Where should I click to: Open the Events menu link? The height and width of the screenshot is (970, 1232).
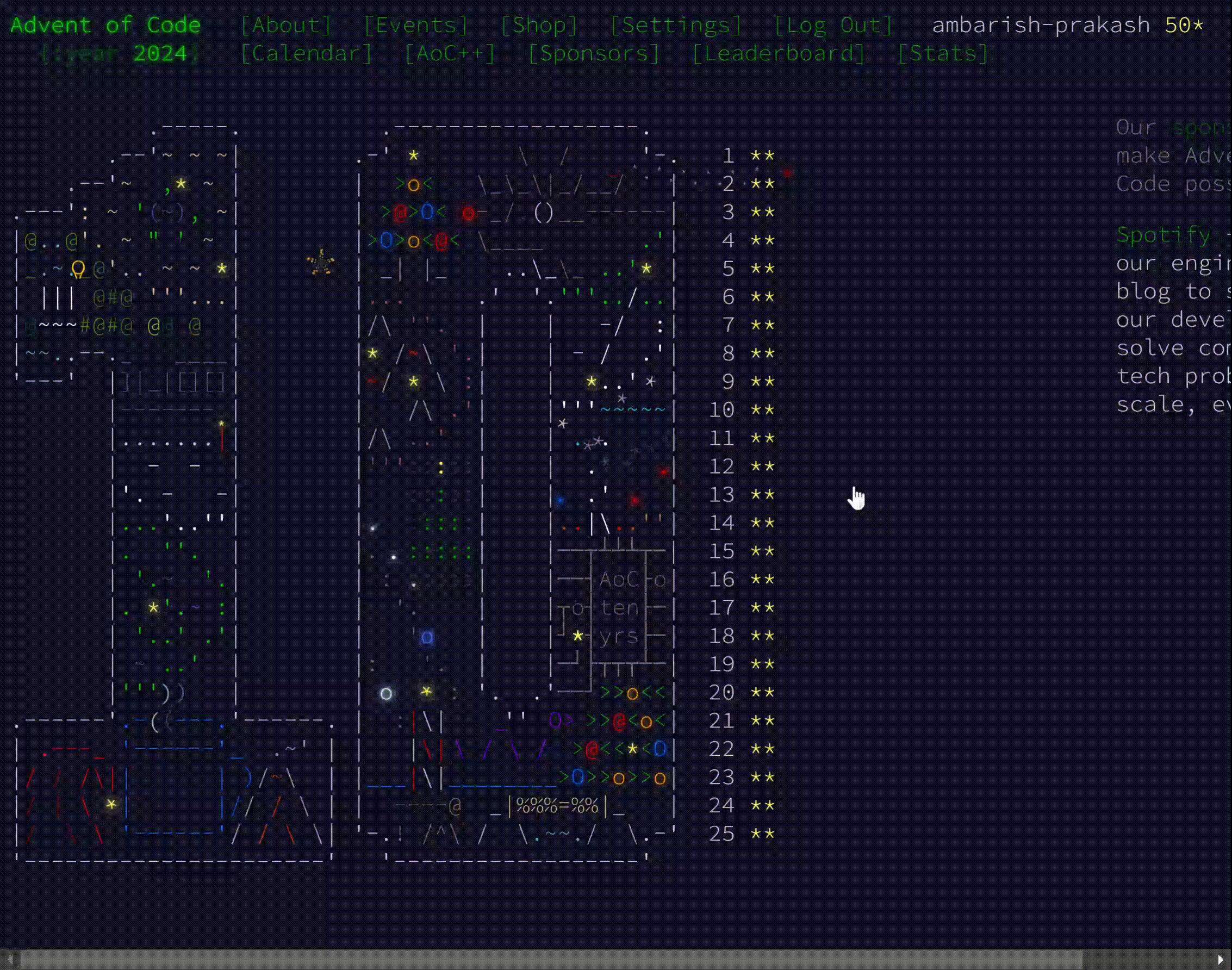click(415, 25)
